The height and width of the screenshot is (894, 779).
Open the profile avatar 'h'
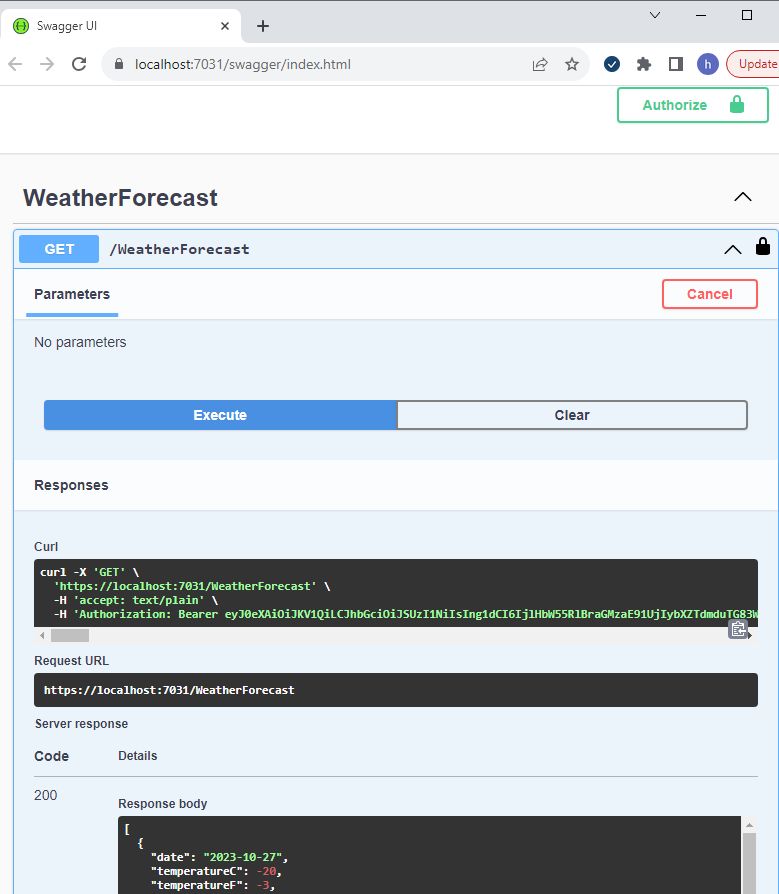tap(708, 64)
